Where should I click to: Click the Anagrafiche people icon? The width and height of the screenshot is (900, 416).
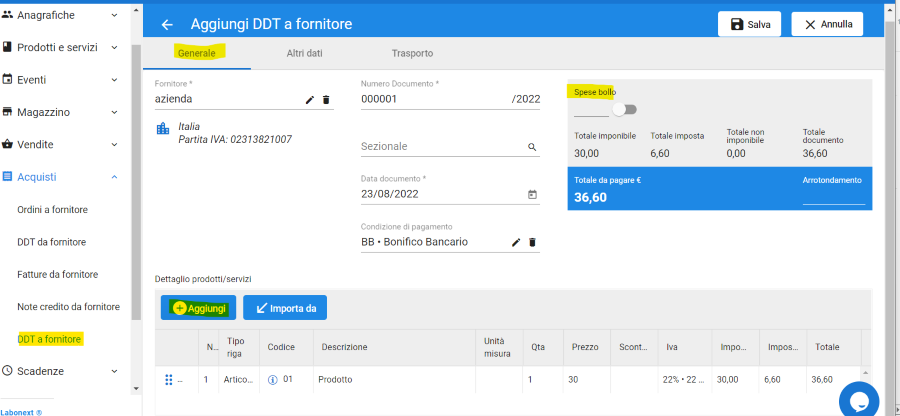click(x=7, y=15)
